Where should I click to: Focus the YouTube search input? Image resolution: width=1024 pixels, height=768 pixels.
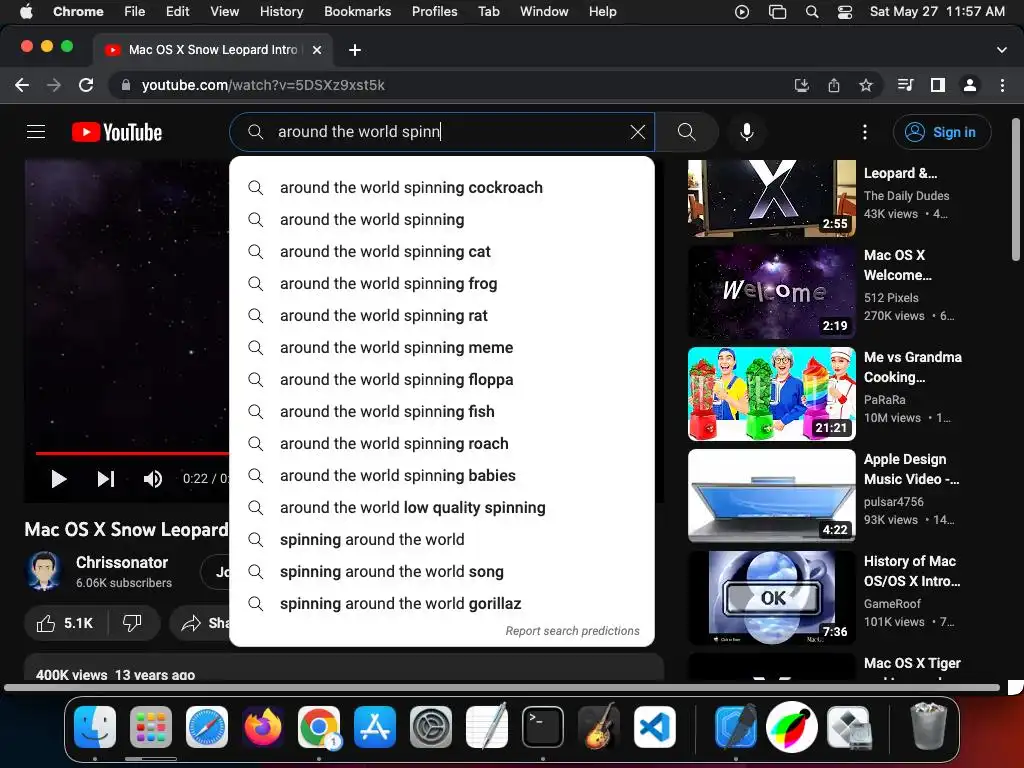click(441, 132)
